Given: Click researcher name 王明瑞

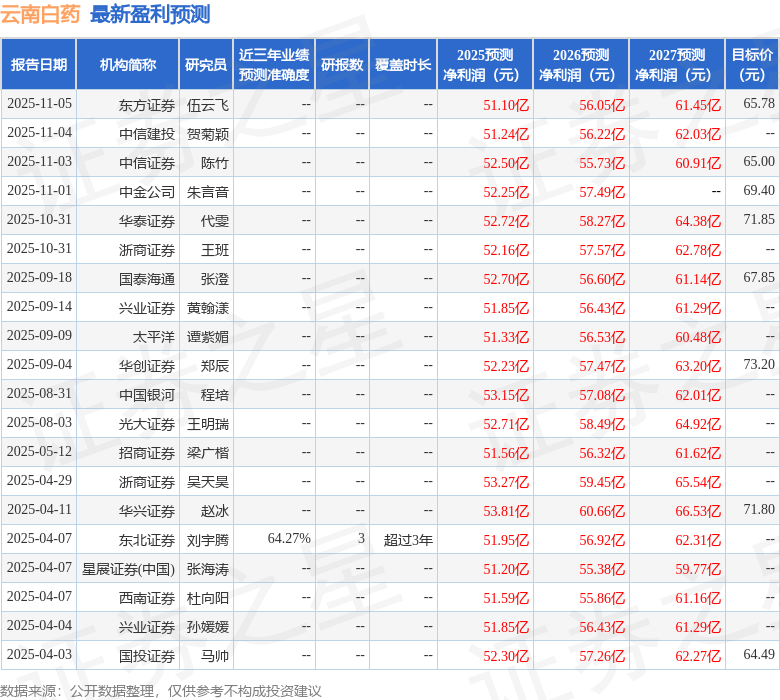Looking at the screenshot, I should point(208,424).
